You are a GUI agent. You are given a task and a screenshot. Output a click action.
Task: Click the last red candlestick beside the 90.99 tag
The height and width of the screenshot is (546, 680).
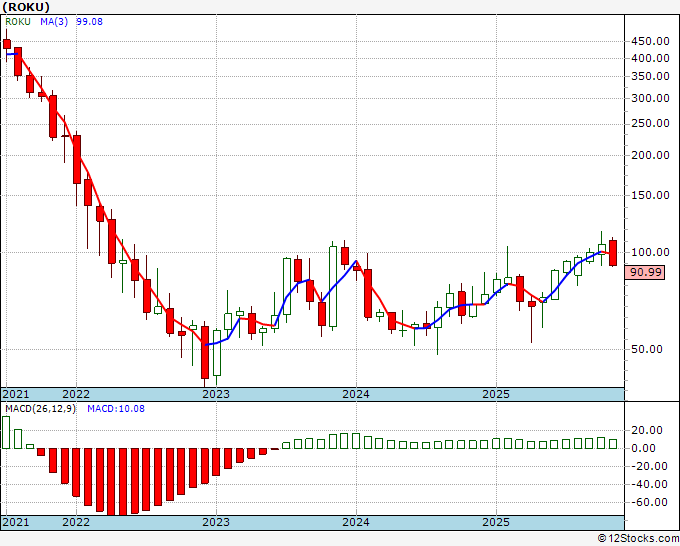tap(613, 253)
